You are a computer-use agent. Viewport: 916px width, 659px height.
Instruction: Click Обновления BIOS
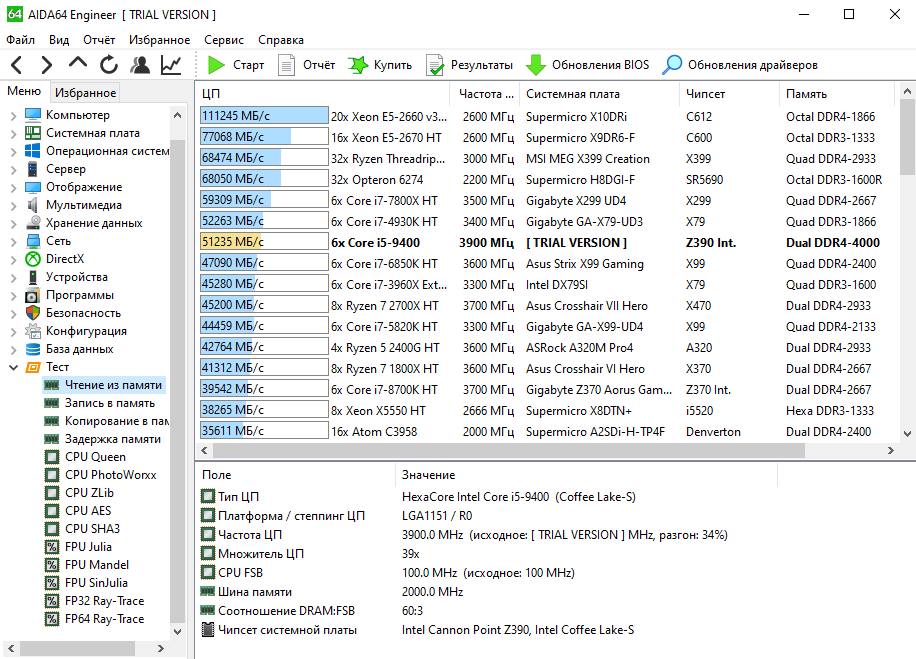(x=587, y=65)
